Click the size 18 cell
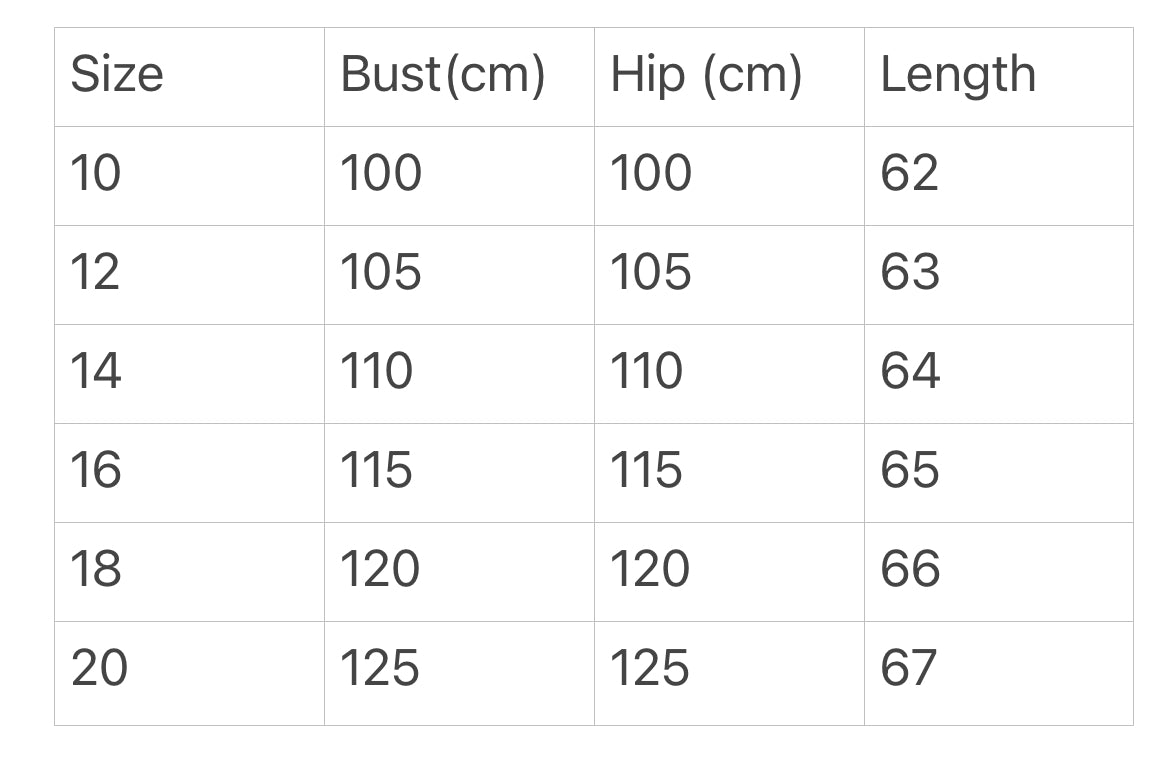 (190, 572)
